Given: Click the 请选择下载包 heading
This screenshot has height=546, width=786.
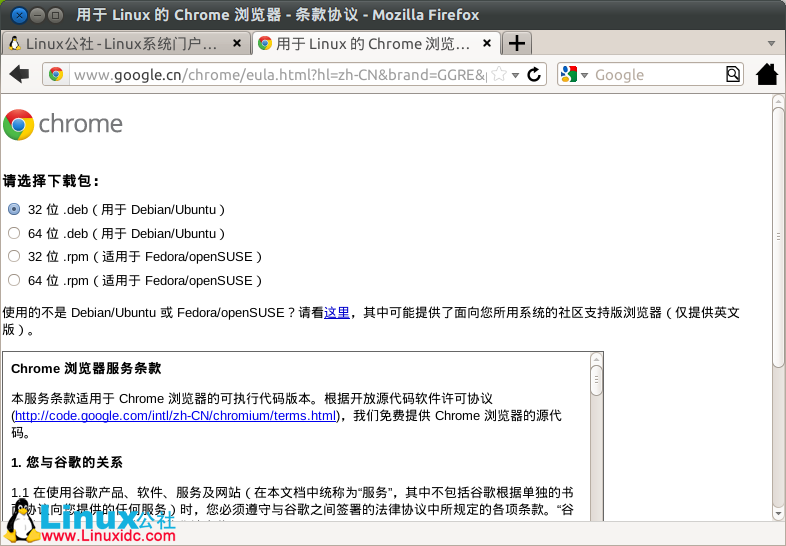Looking at the screenshot, I should click(51, 181).
